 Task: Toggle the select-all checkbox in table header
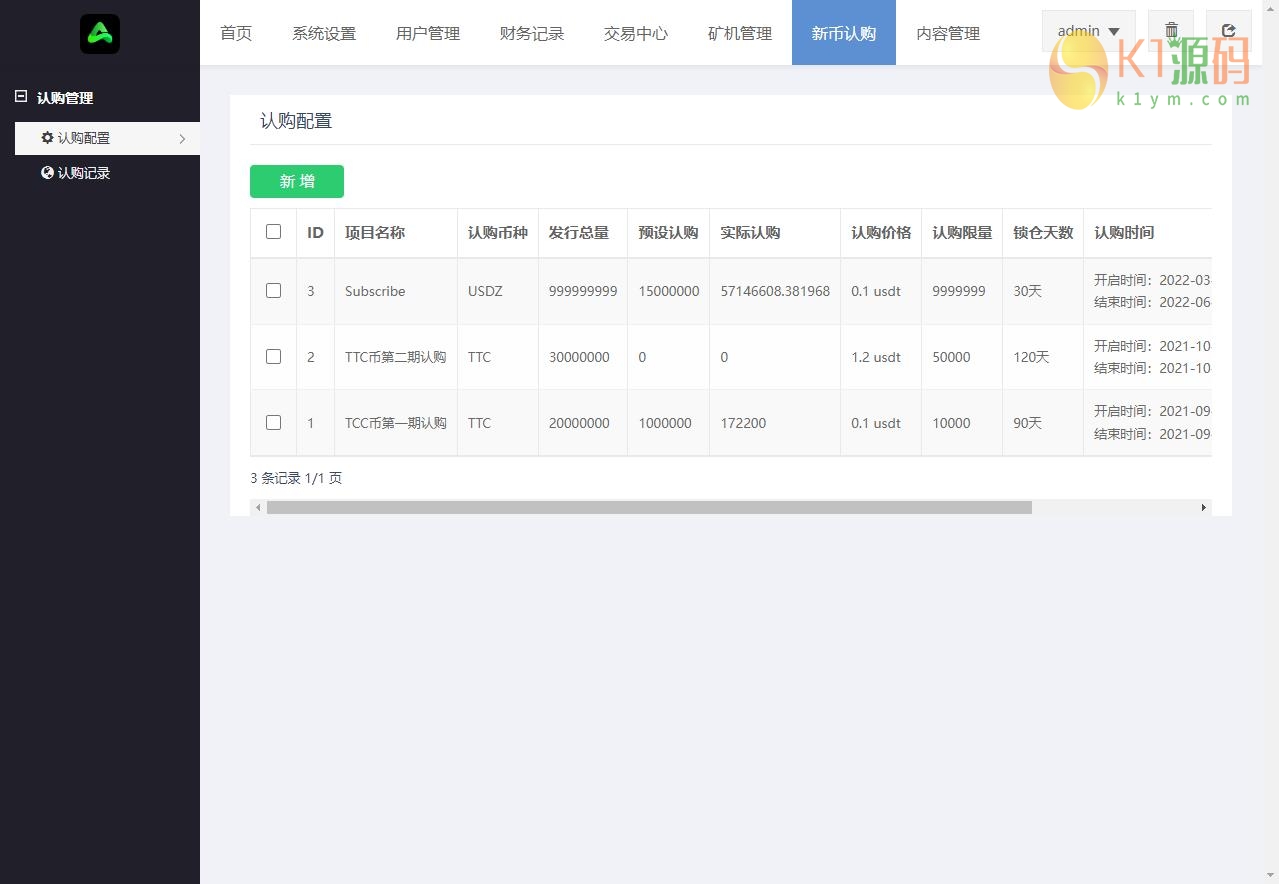[x=273, y=232]
